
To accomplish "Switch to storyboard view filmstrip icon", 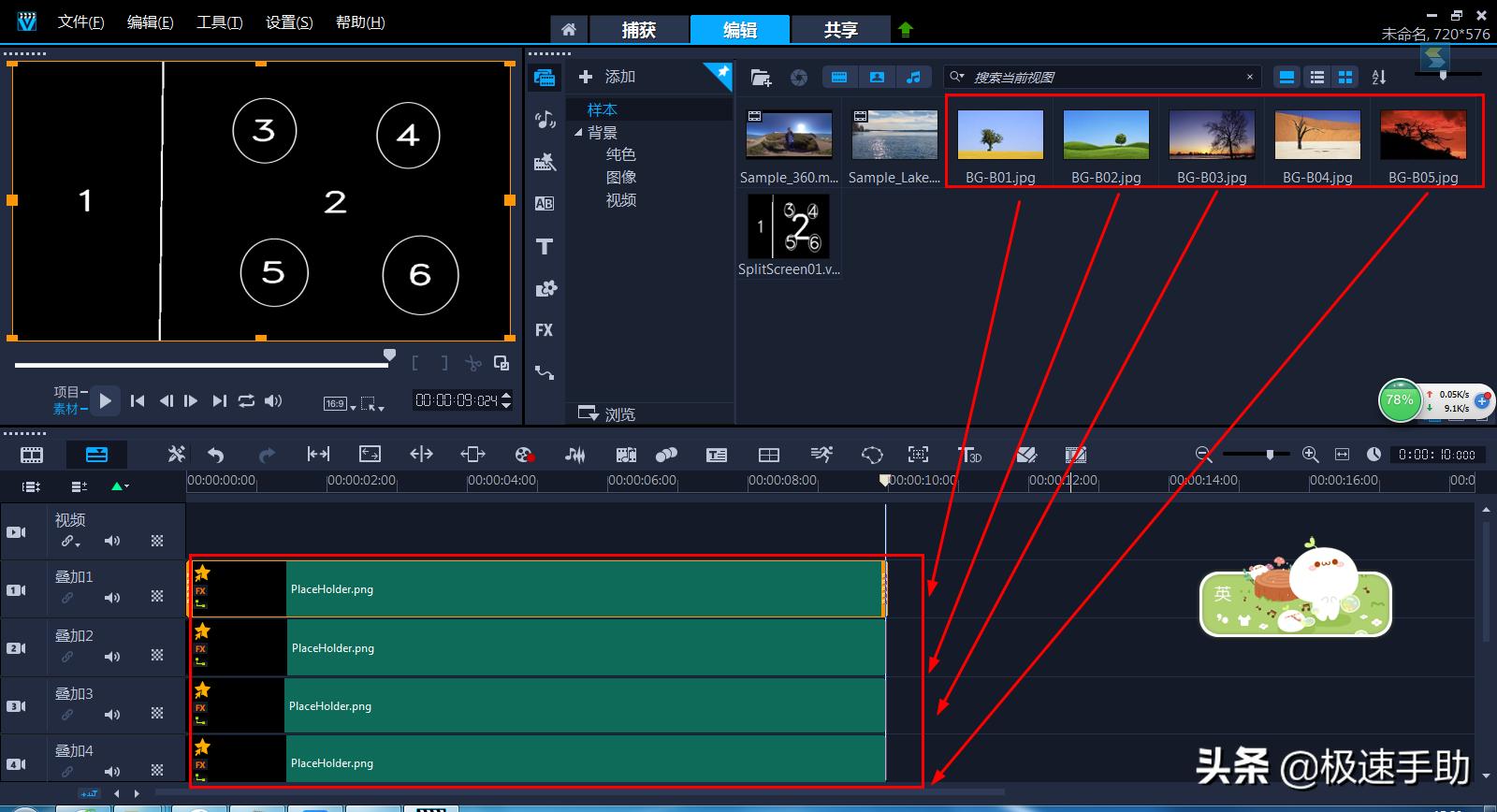I will tap(32, 455).
